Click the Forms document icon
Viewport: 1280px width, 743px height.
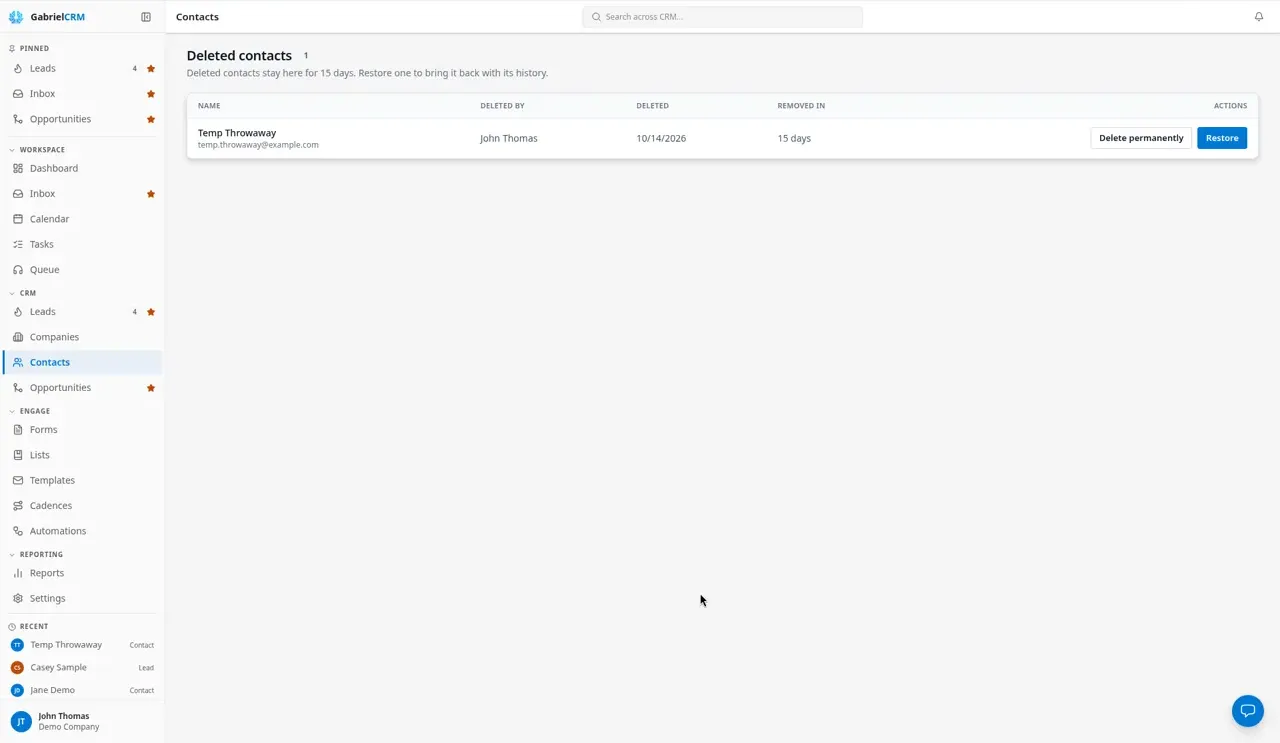click(18, 430)
